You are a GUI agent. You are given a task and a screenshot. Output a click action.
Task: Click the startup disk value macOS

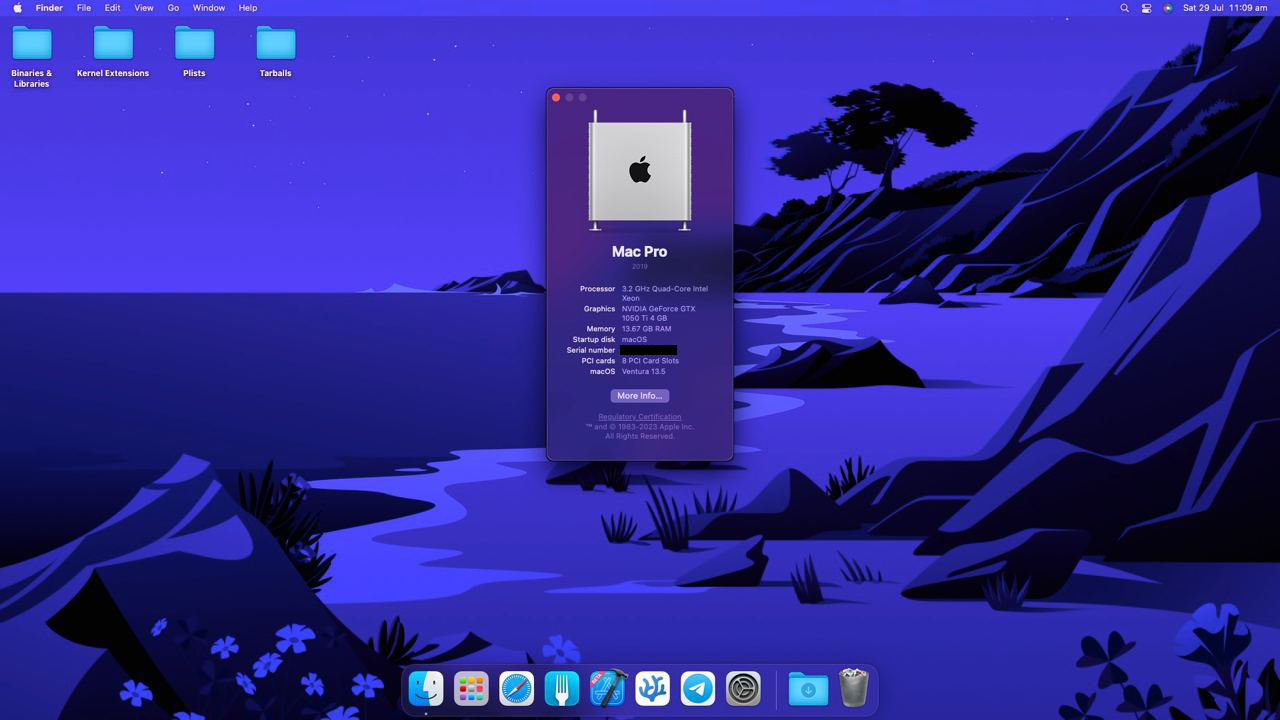(635, 340)
